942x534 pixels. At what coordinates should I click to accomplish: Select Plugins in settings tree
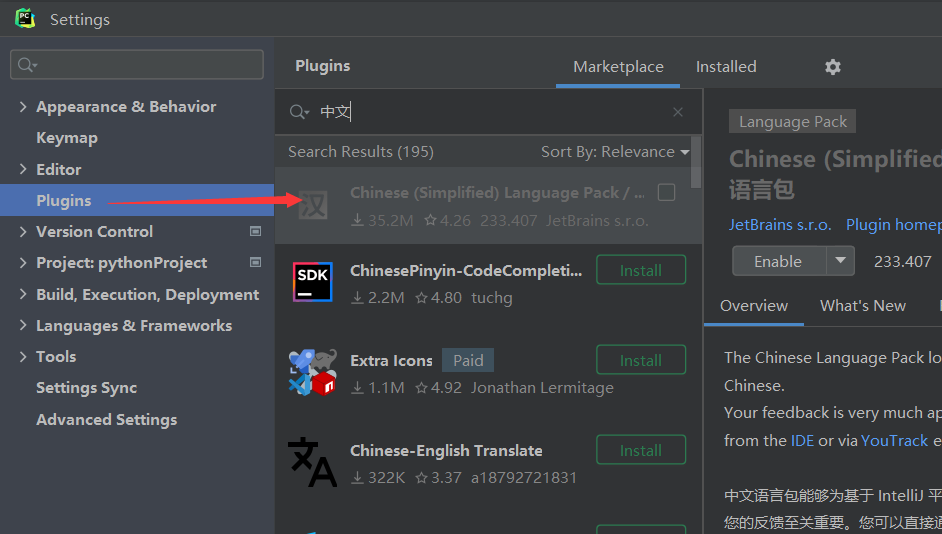point(137,200)
